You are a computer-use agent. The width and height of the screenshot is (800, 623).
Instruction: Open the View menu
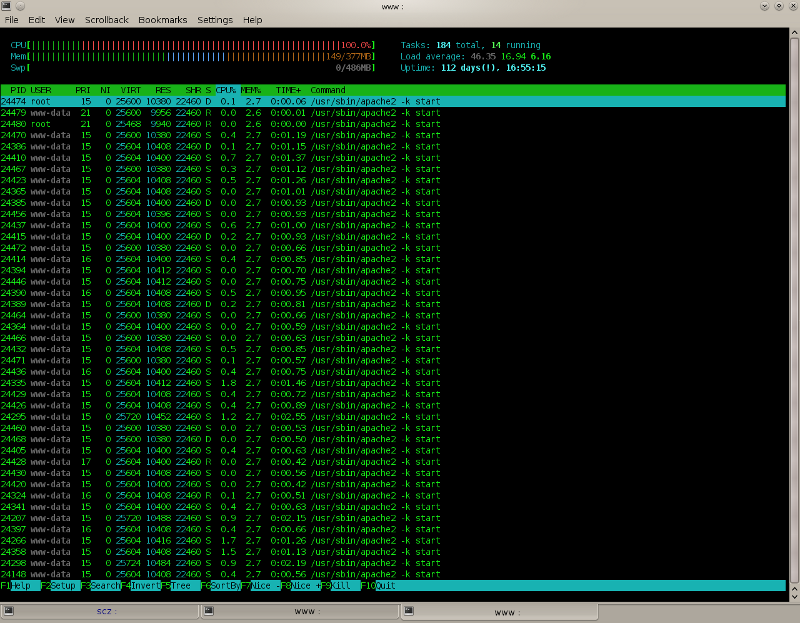(65, 20)
